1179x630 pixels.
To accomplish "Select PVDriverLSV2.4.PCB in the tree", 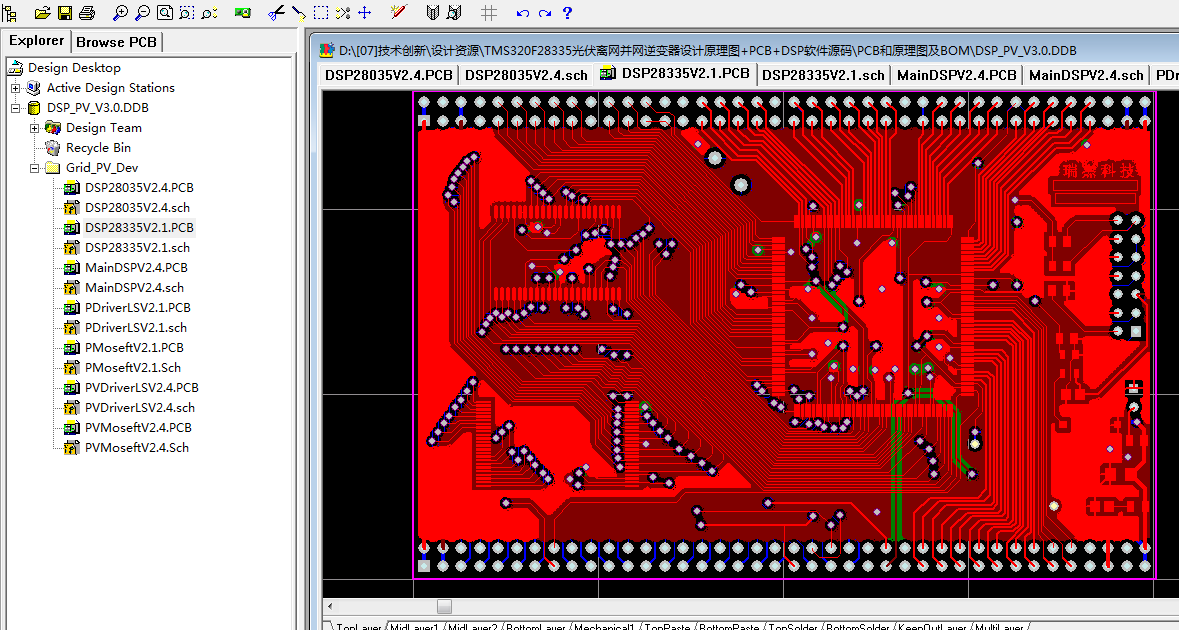I will (x=141, y=389).
